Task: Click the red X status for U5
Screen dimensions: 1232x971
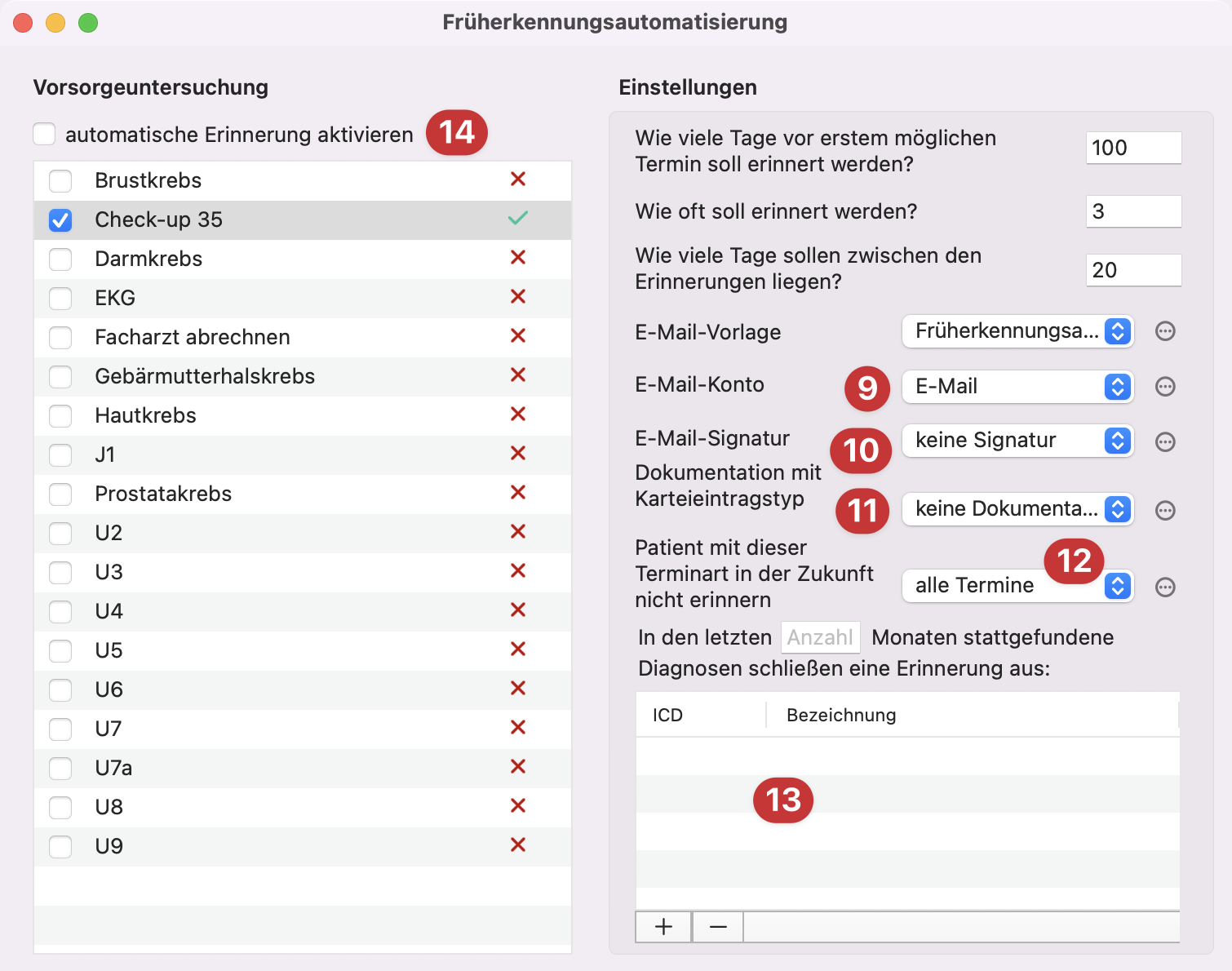Action: click(x=517, y=649)
